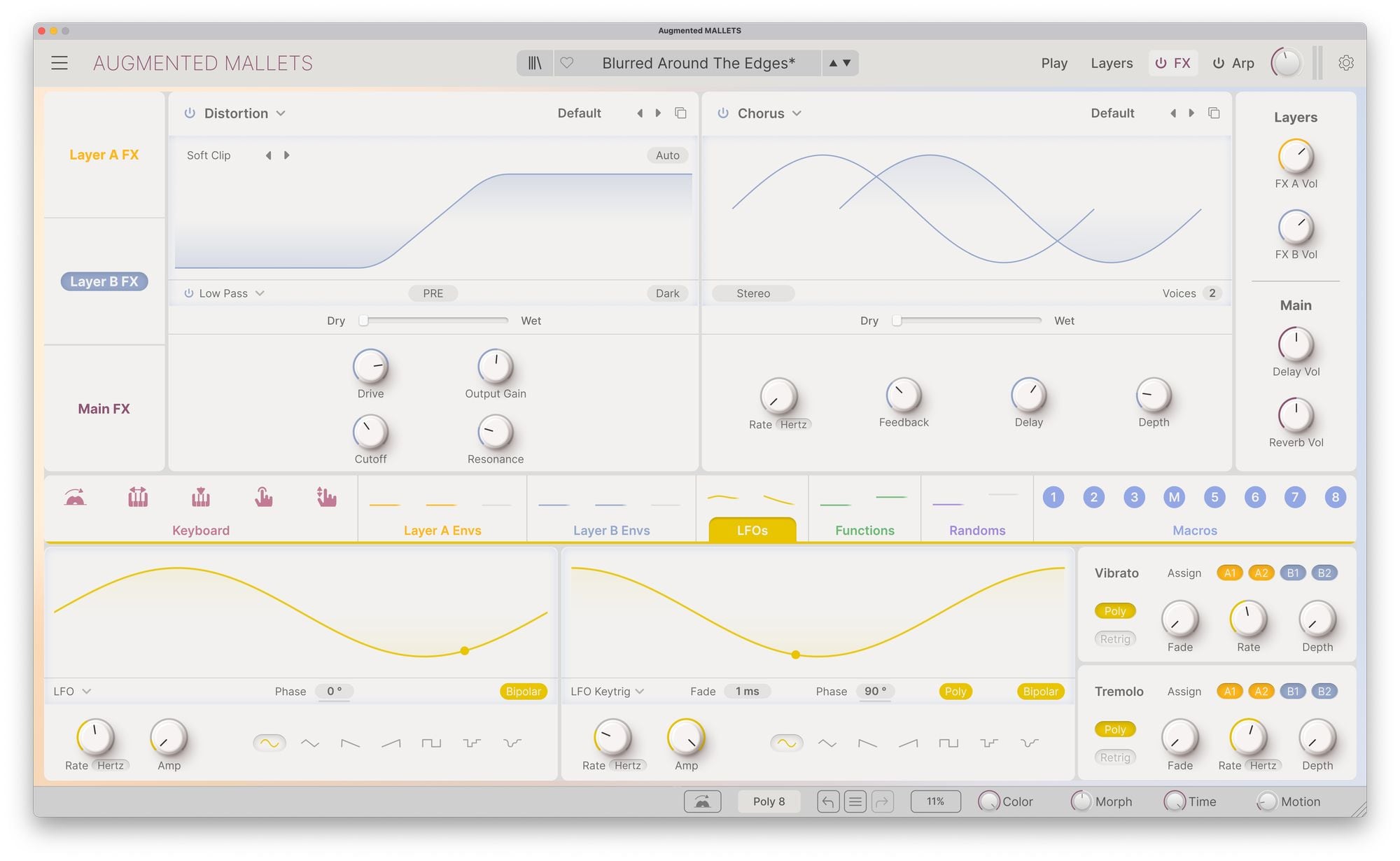Viewport: 1400px width, 861px height.
Task: Select the sine LFO waveform for the first LFO
Action: coord(269,743)
